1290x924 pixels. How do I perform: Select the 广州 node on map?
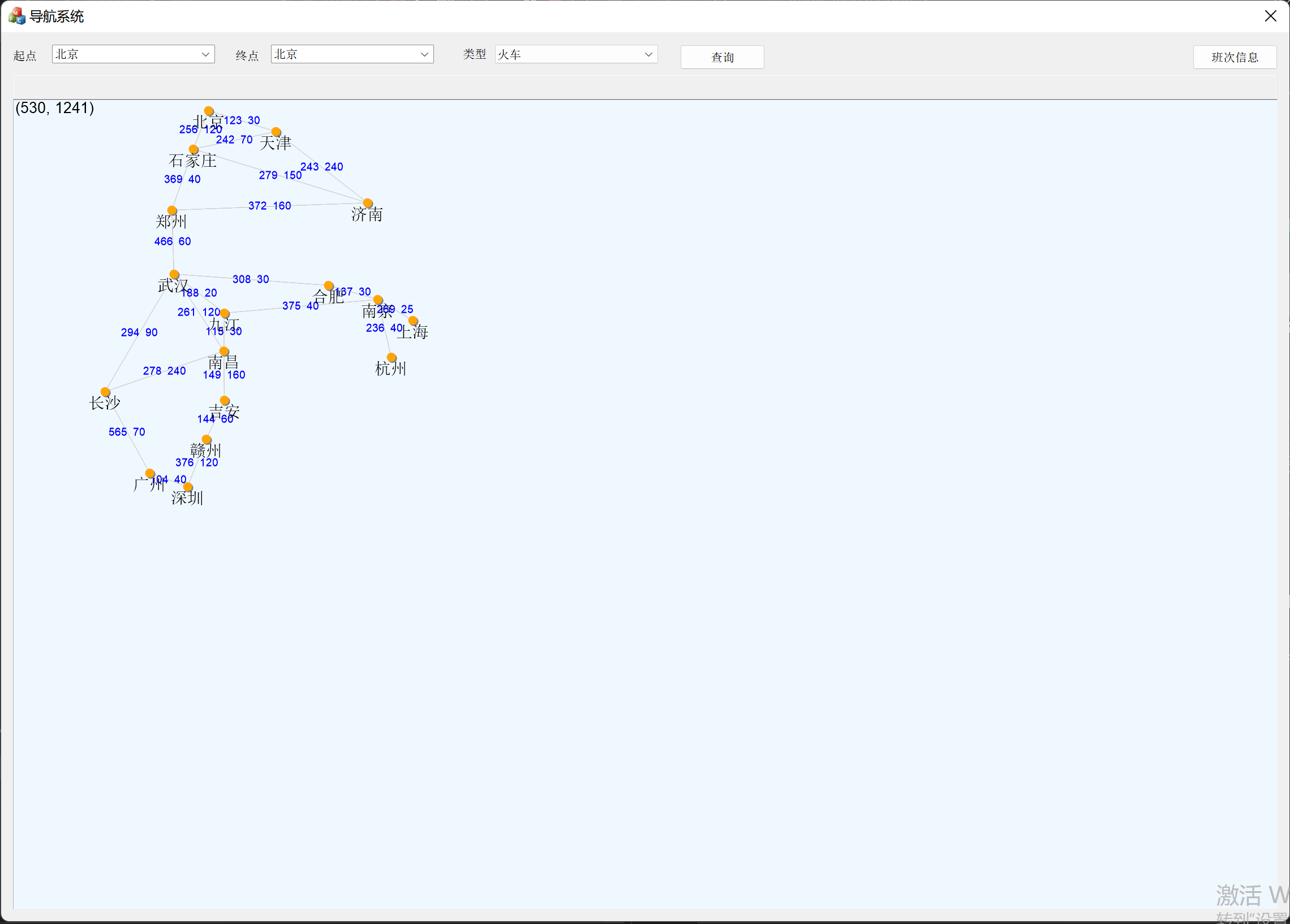tap(150, 473)
